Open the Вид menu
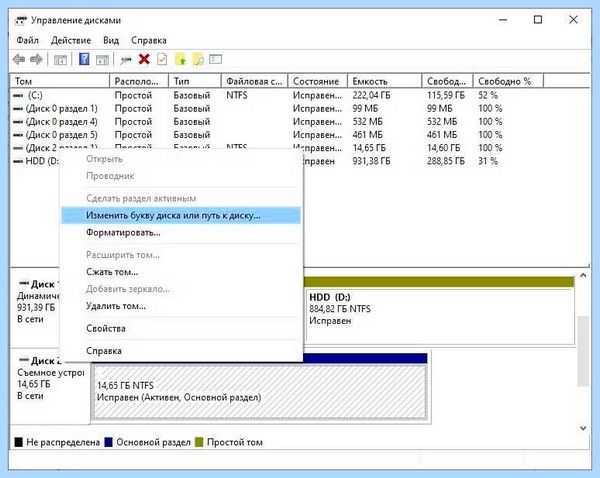Image resolution: width=600 pixels, height=478 pixels. click(x=111, y=40)
